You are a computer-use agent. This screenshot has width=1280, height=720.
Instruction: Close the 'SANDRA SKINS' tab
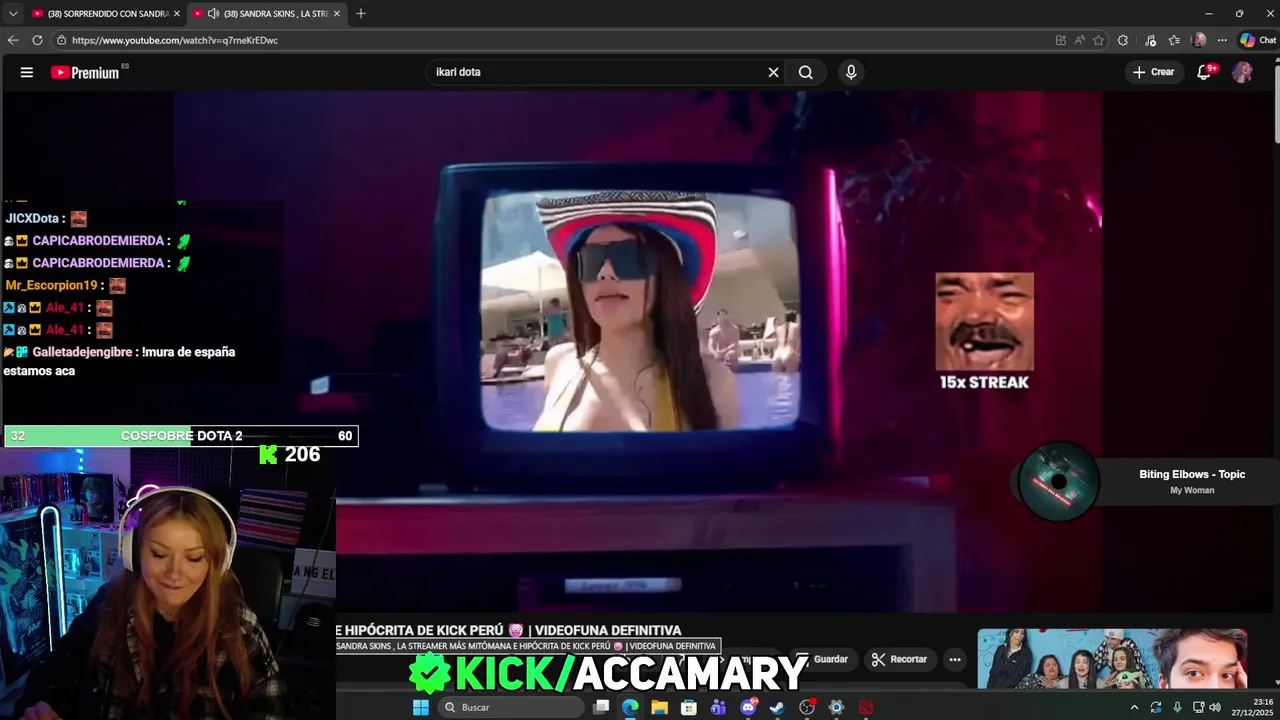pyautogui.click(x=337, y=14)
